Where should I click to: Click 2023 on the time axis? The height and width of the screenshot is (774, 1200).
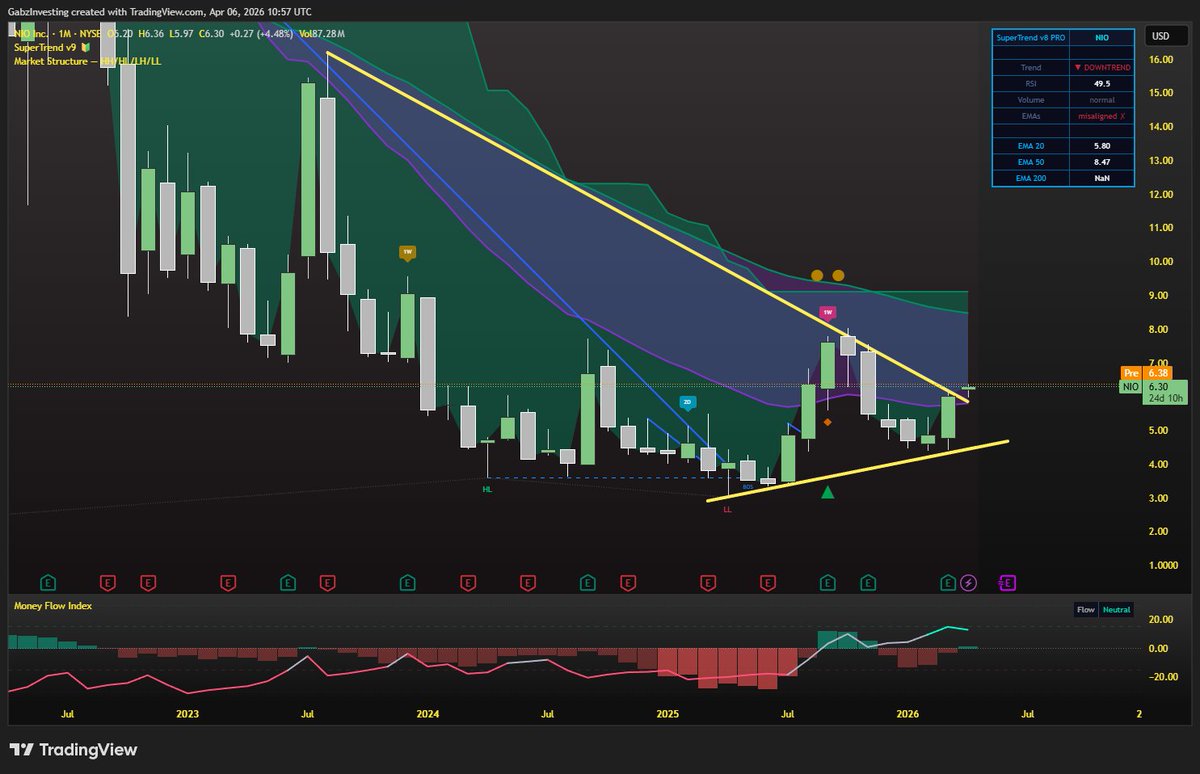point(187,714)
